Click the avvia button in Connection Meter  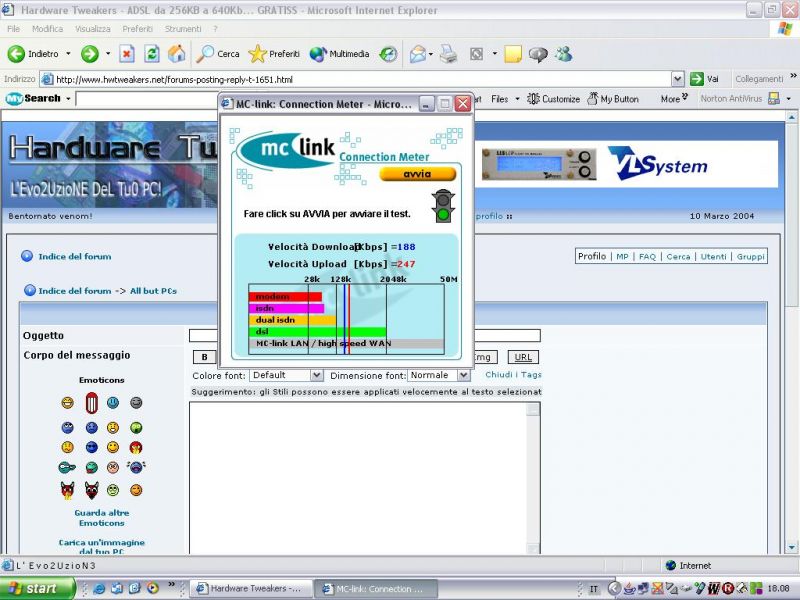click(417, 174)
